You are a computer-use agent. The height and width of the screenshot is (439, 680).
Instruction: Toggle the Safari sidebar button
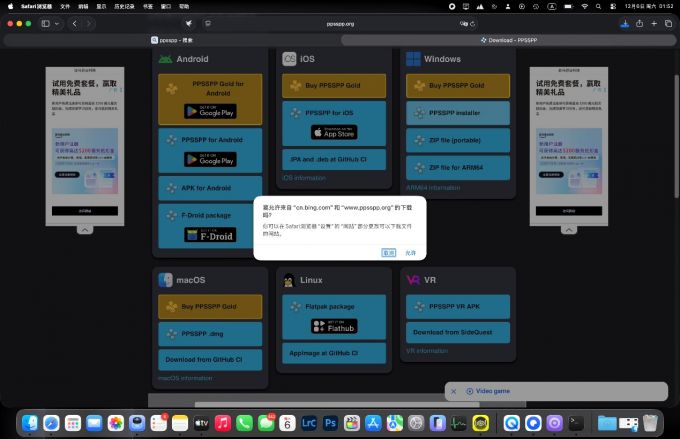(45, 23)
